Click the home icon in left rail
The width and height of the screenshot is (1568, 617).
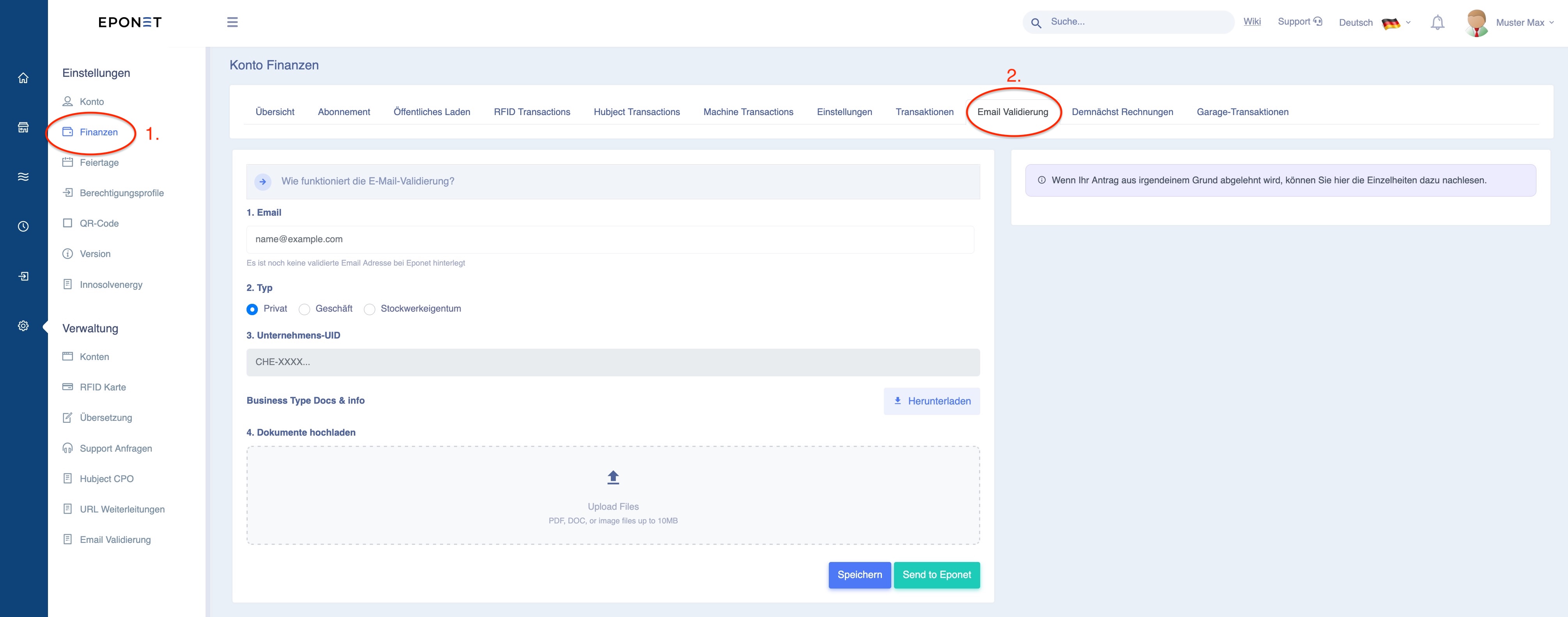[23, 78]
